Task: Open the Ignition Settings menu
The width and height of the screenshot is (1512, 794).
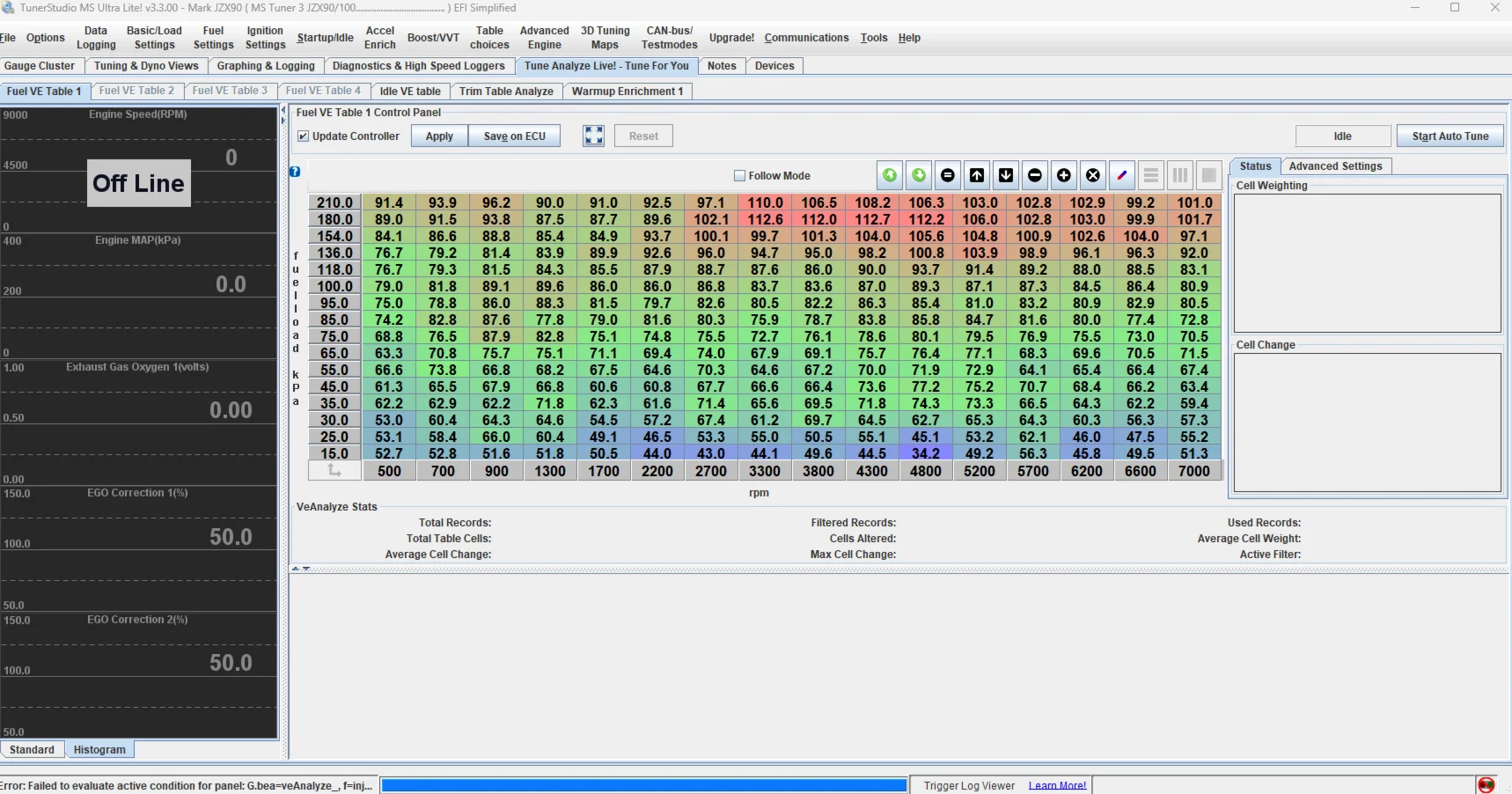Action: click(265, 38)
